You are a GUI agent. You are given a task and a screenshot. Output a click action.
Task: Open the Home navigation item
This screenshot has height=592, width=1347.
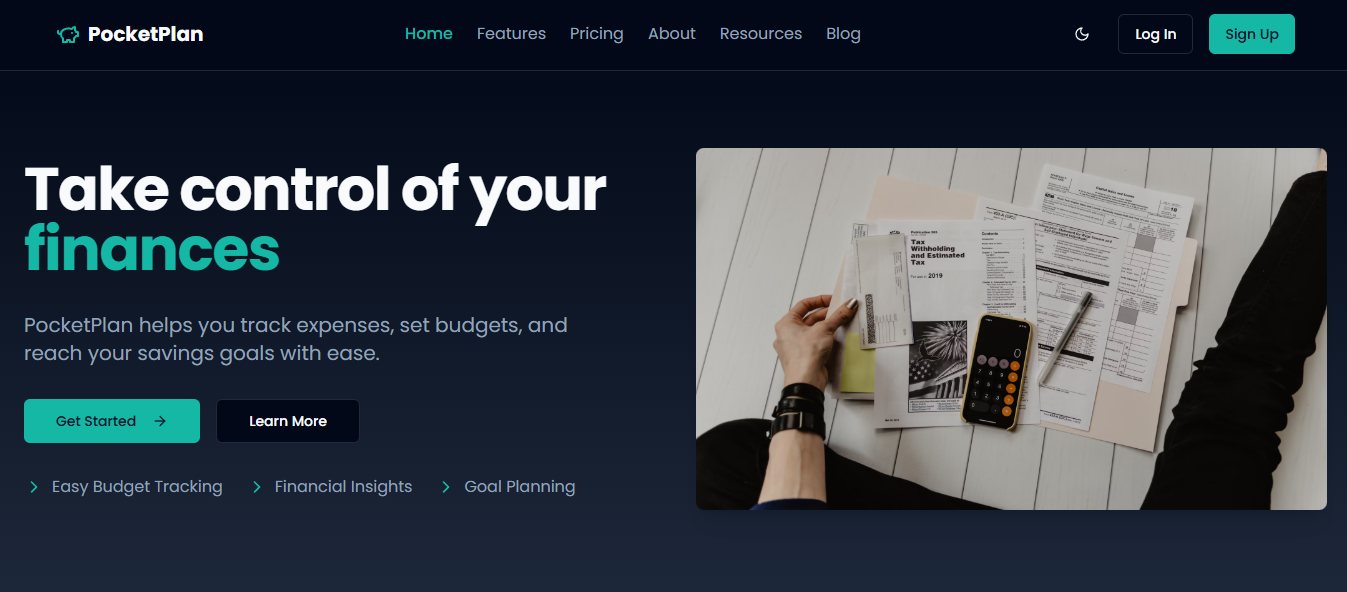429,34
